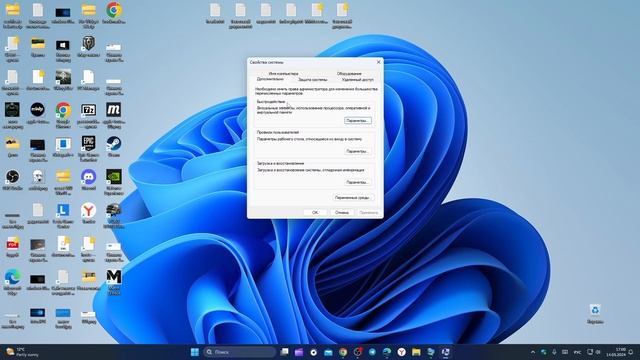
Task: Select the Yandex desktop shortcut
Action: coord(89,213)
